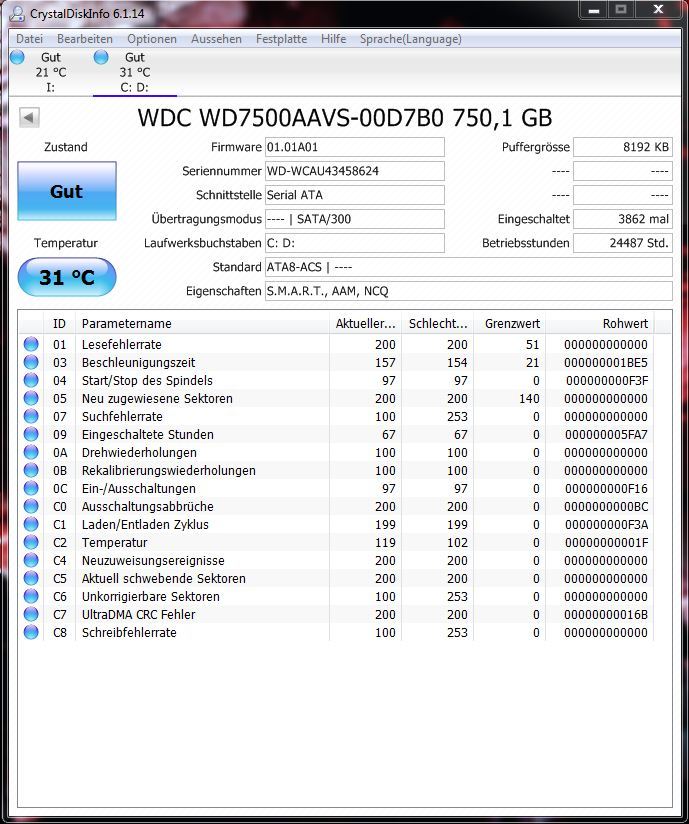
Task: Click status orb of Beschleunigungszeit row
Action: tap(31, 362)
